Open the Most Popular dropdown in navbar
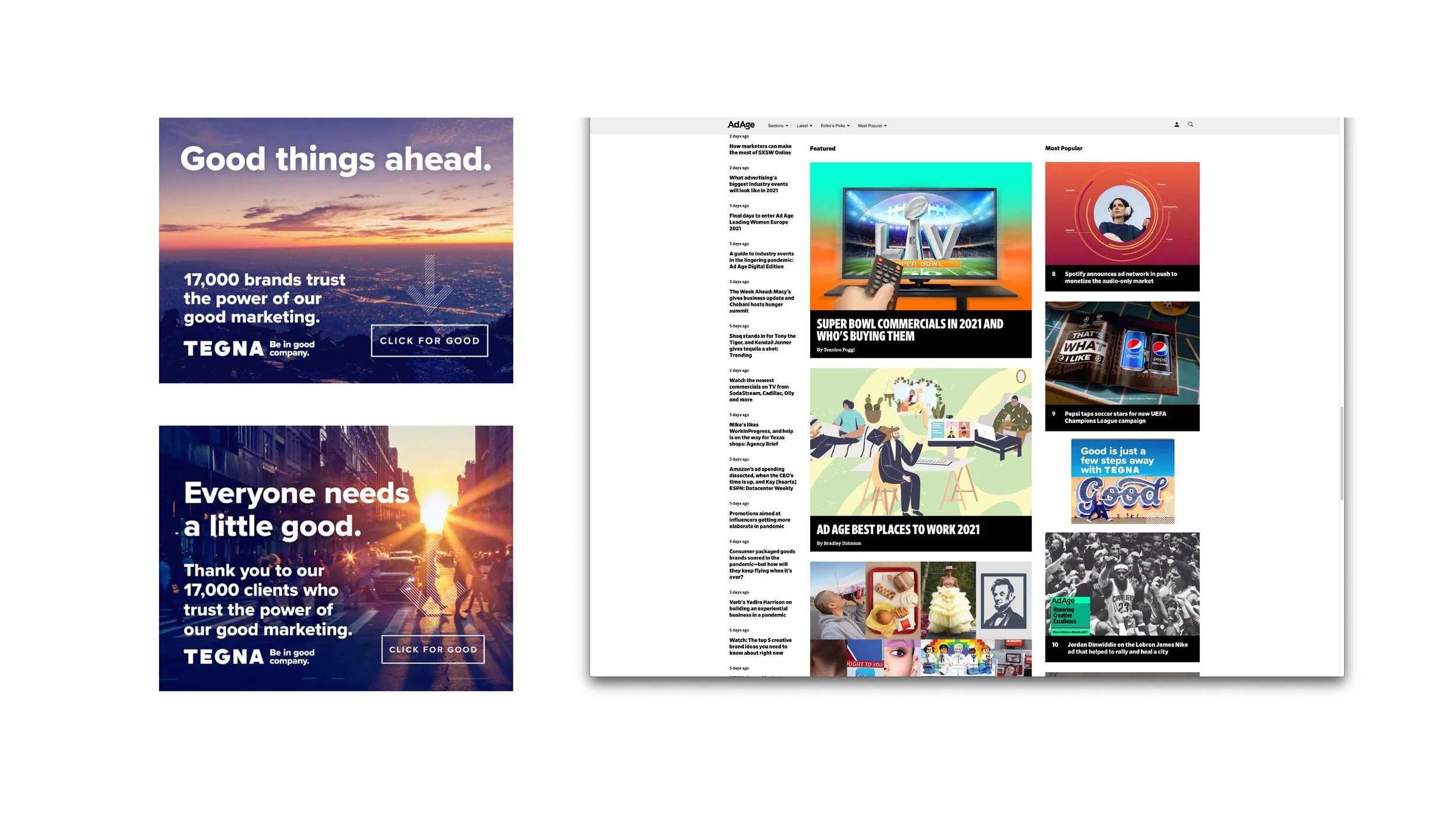The height and width of the screenshot is (819, 1456). (872, 126)
